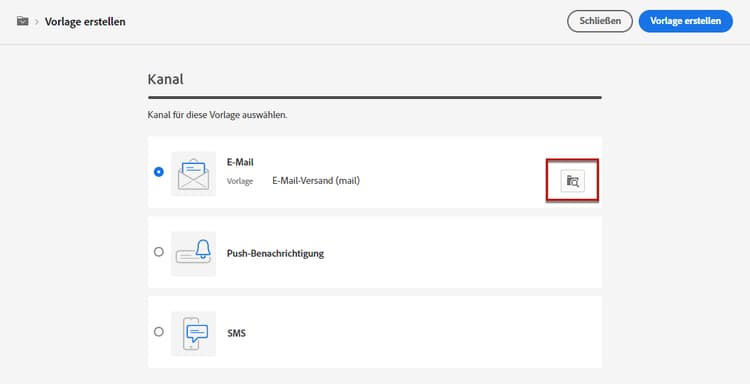The image size is (750, 384).
Task: Click the Vorlage field label
Action: point(240,181)
